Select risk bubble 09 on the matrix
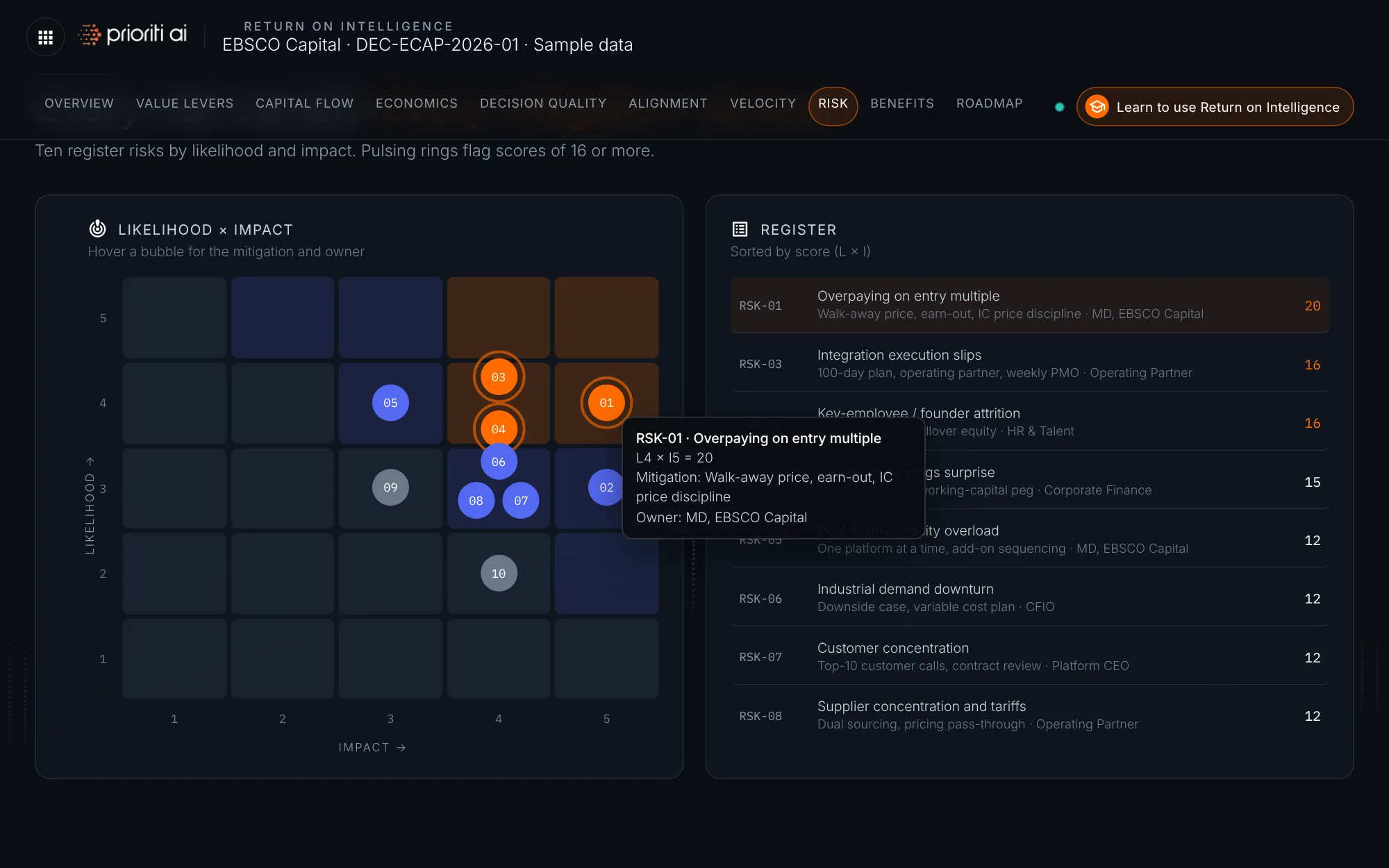 tap(390, 487)
